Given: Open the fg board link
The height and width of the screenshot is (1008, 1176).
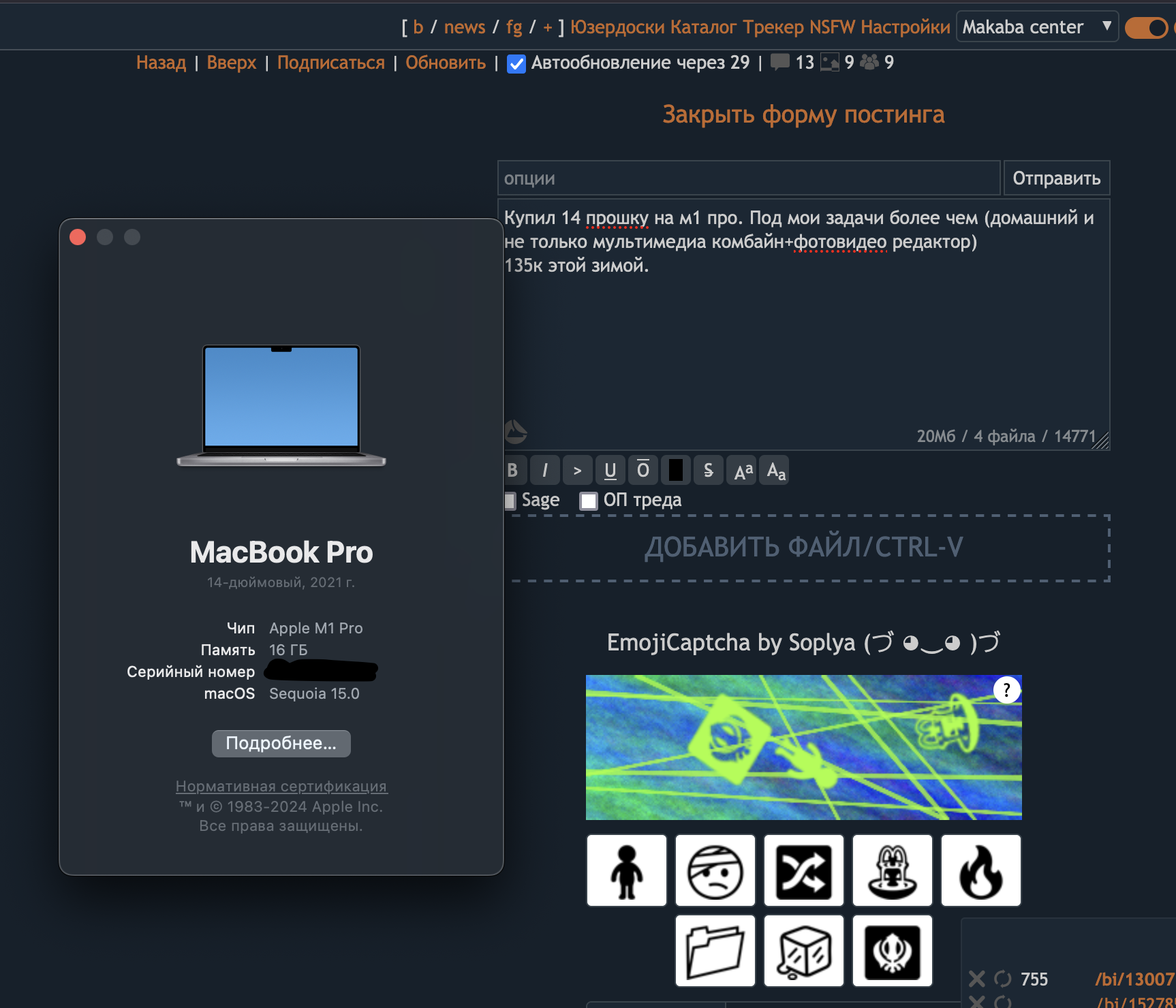Looking at the screenshot, I should (514, 27).
